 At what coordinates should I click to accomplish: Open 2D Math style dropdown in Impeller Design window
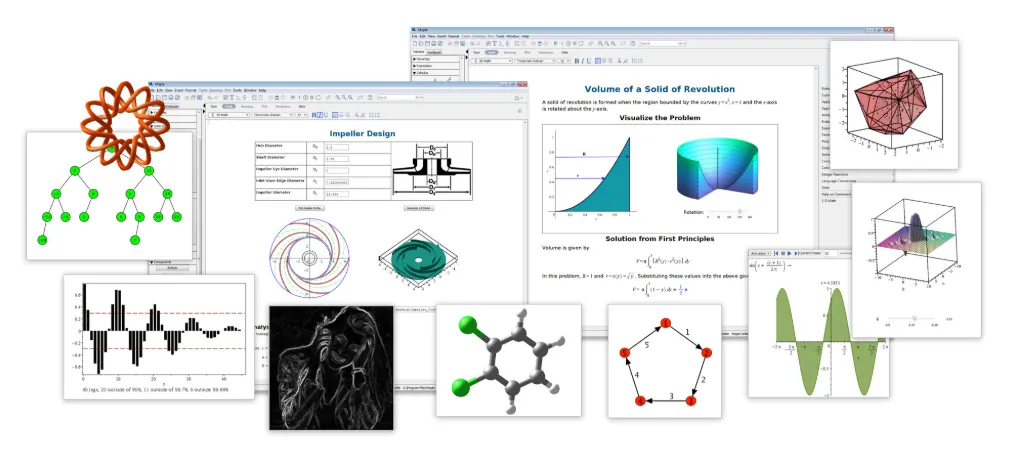229,115
